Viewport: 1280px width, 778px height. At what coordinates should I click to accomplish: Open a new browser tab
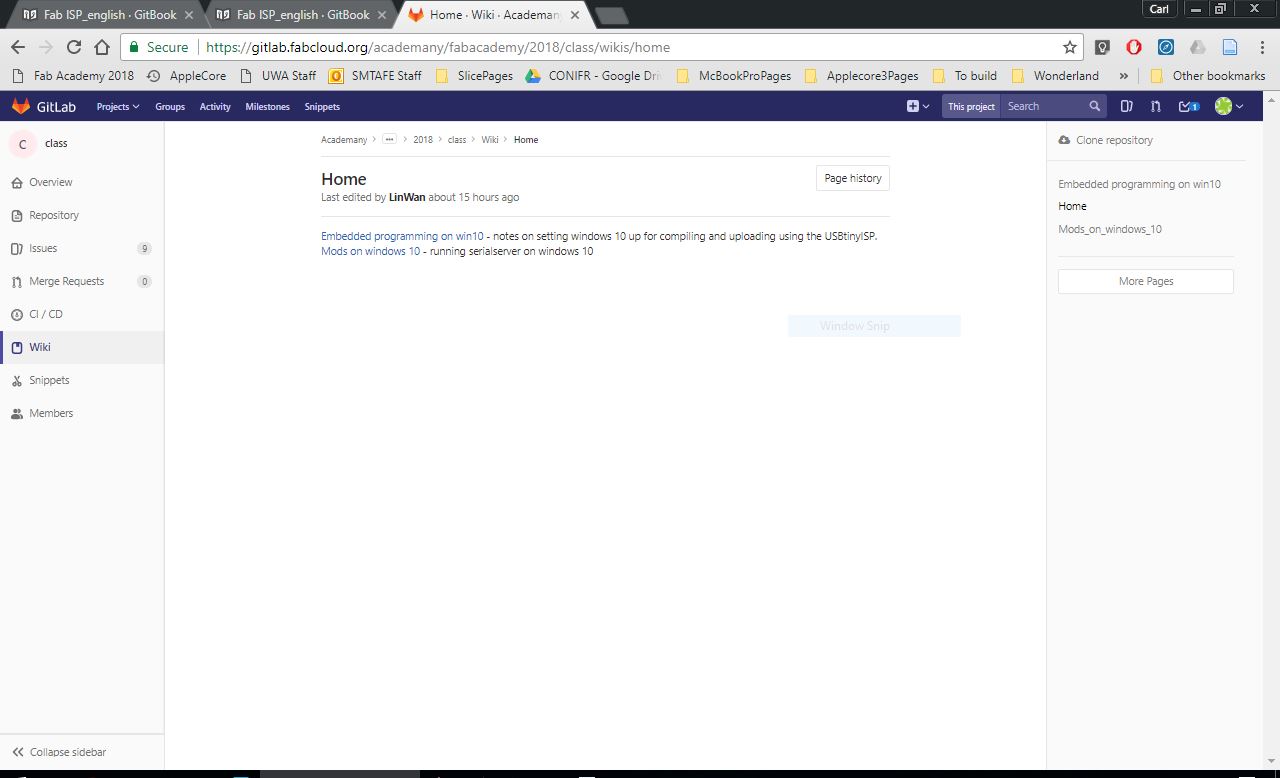[612, 16]
